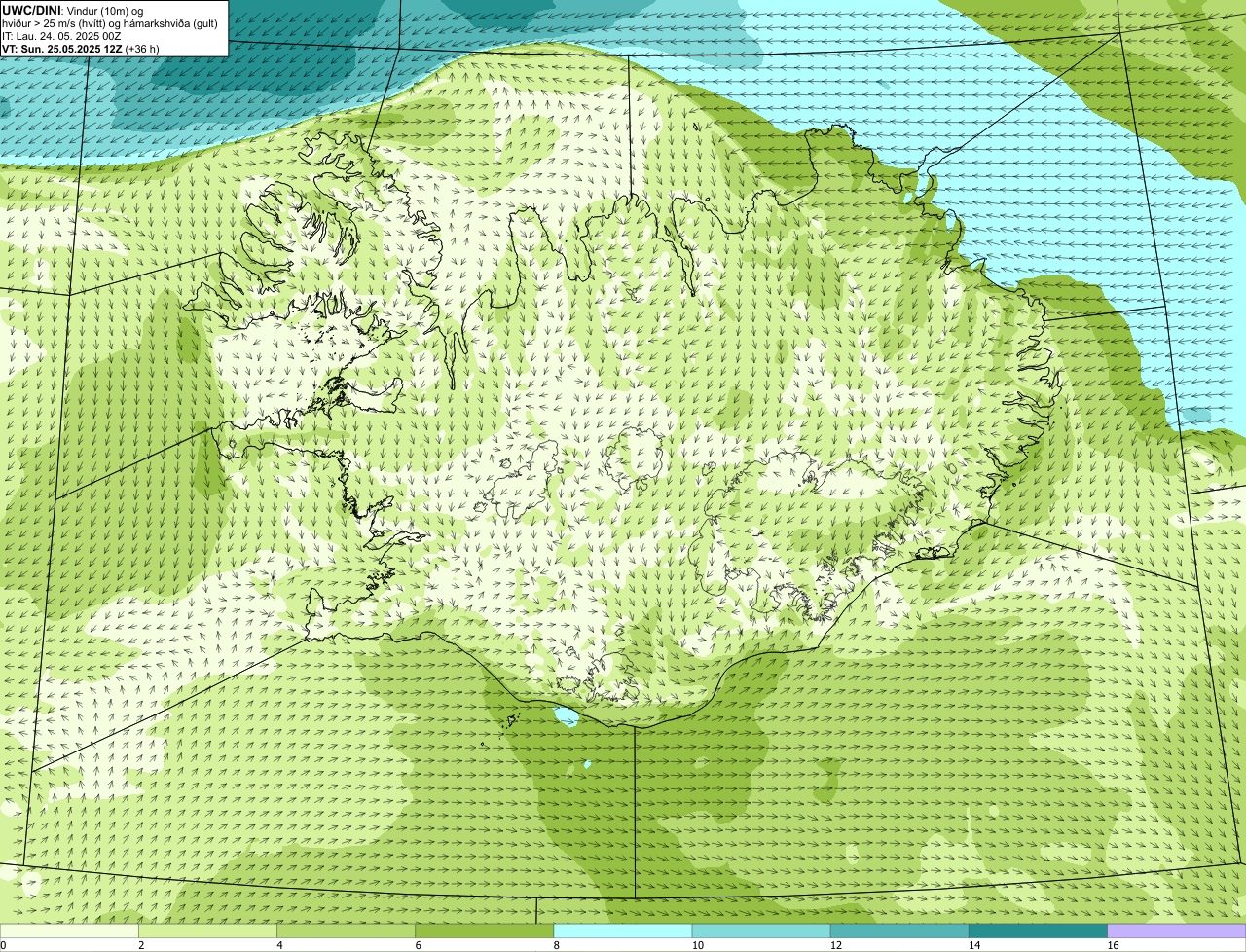Image resolution: width=1246 pixels, height=952 pixels.
Task: Click the 8–10 m/s light cyan legend swatch
Action: (623, 932)
